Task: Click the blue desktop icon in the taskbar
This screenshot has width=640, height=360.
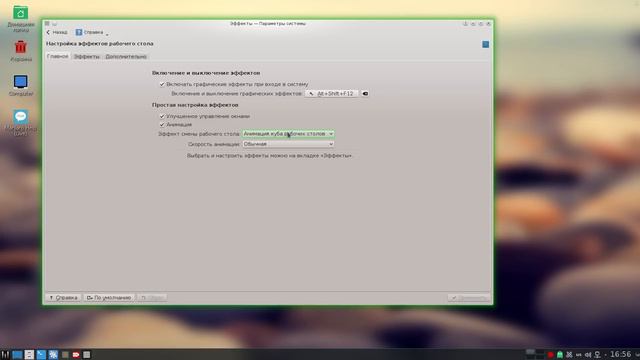Action: [x=17, y=355]
